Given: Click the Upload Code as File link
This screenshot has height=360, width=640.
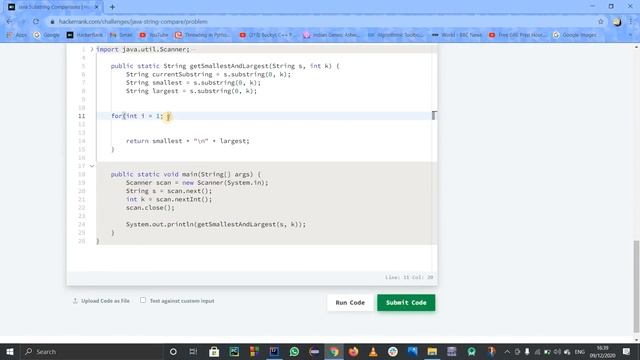Looking at the screenshot, I should (101, 301).
